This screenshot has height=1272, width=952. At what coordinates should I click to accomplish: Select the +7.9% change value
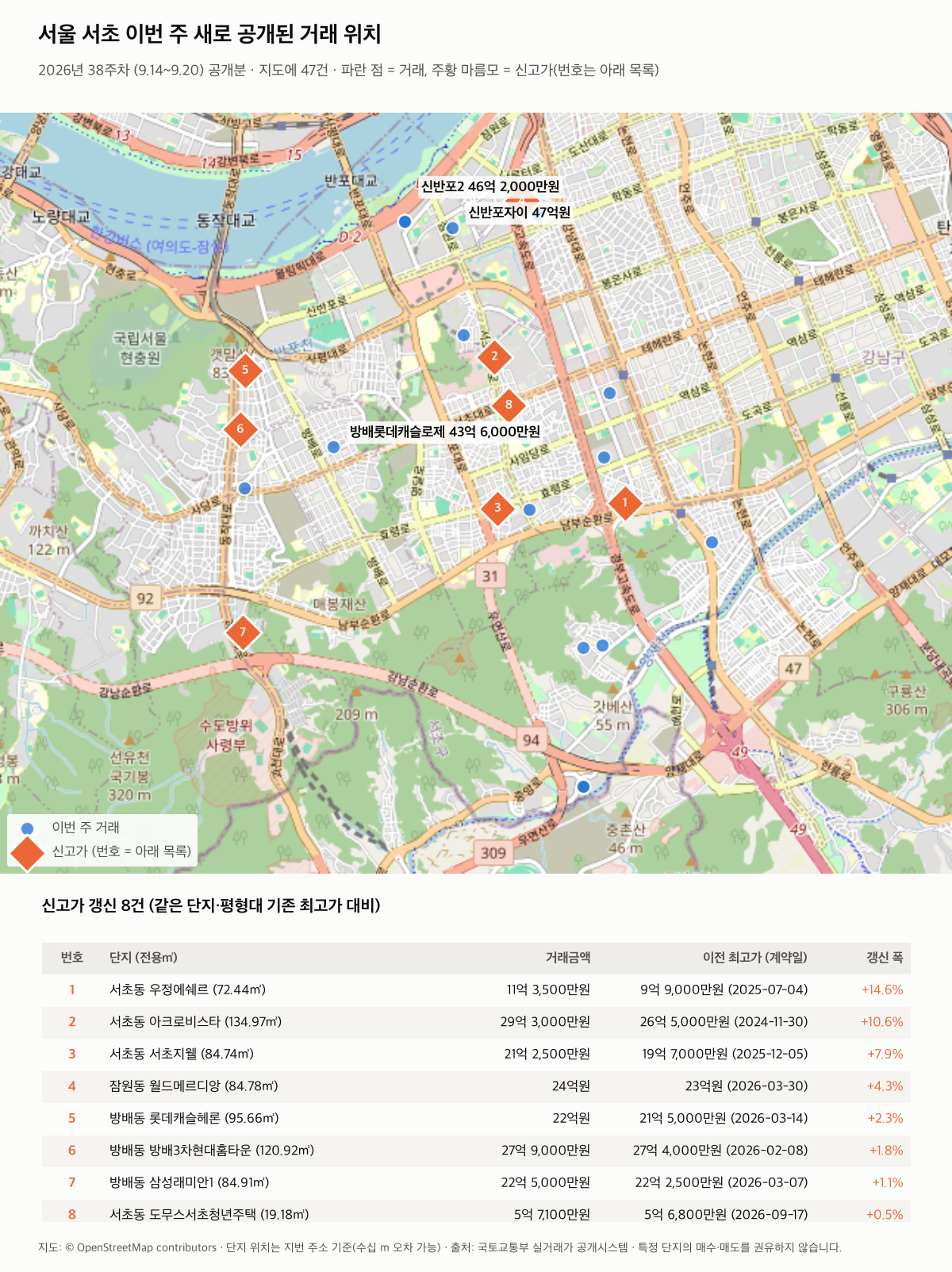click(885, 1054)
